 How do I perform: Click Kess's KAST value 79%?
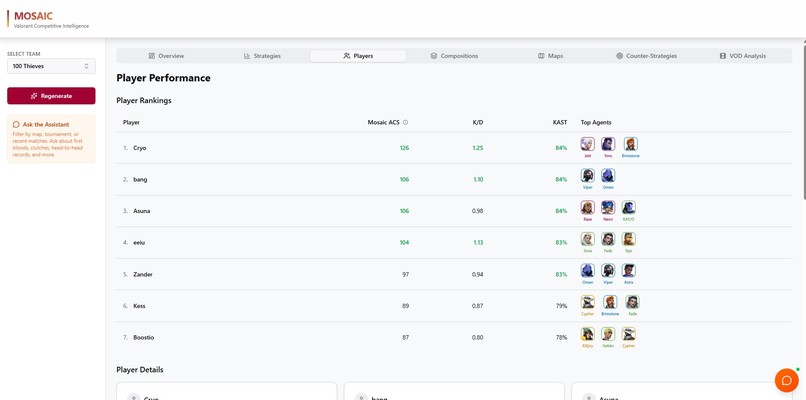[x=561, y=306]
